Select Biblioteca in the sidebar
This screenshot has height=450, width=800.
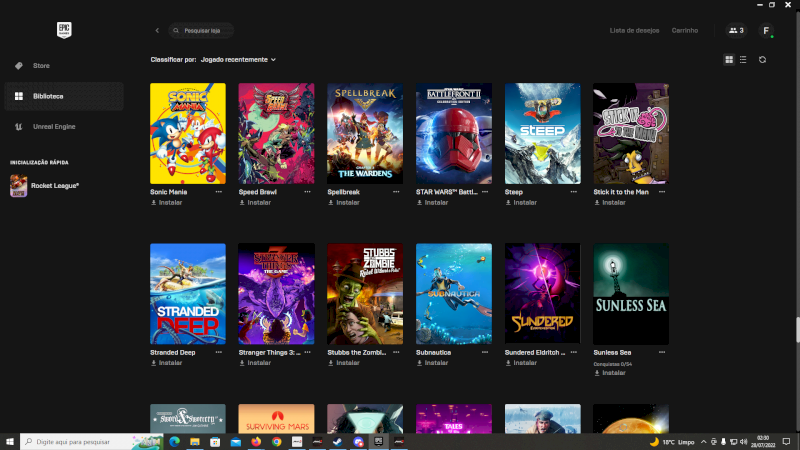[x=48, y=96]
